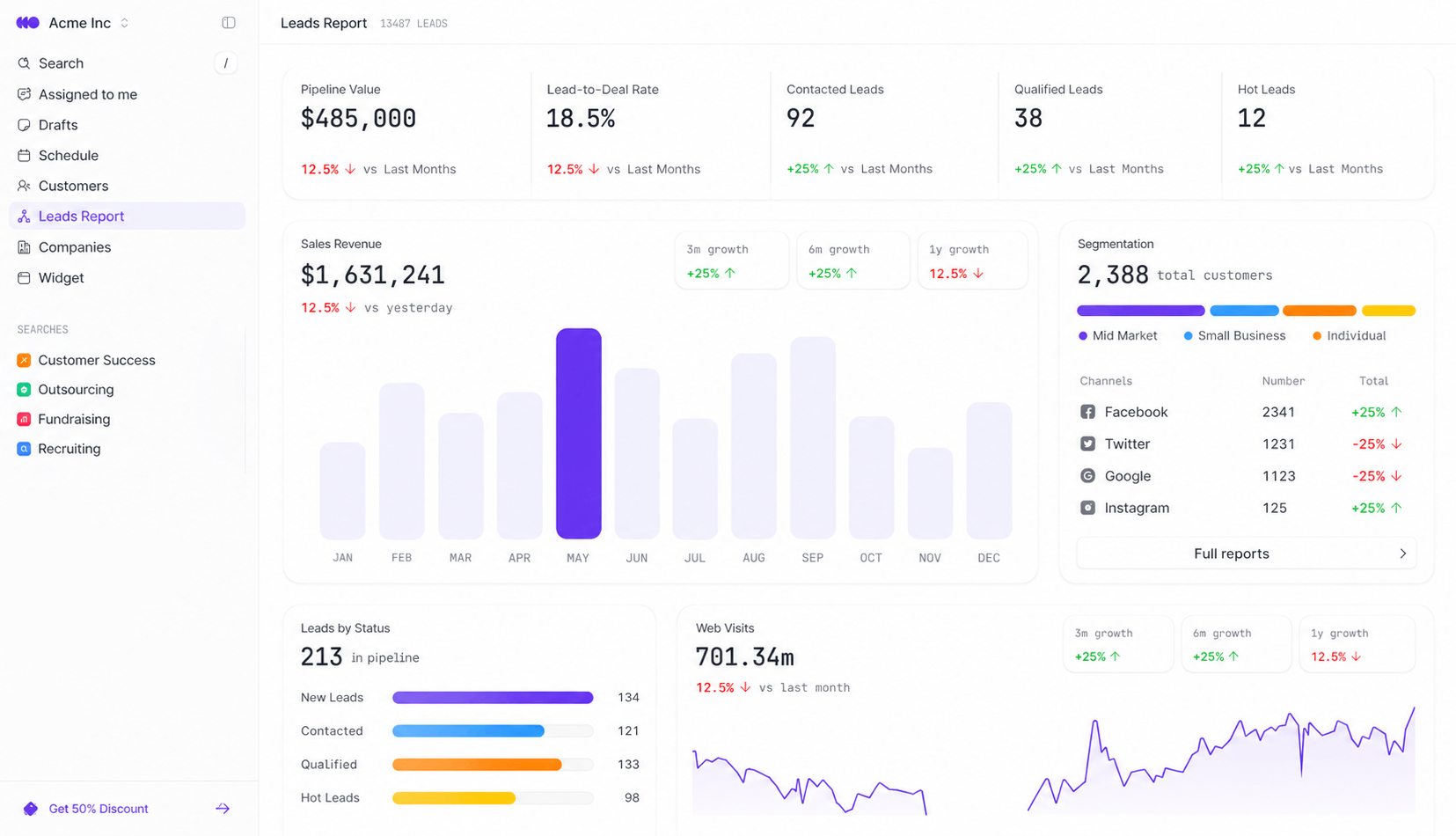The image size is (1456, 836).
Task: Collapse the sidebar with the panel icon
Action: click(x=229, y=23)
